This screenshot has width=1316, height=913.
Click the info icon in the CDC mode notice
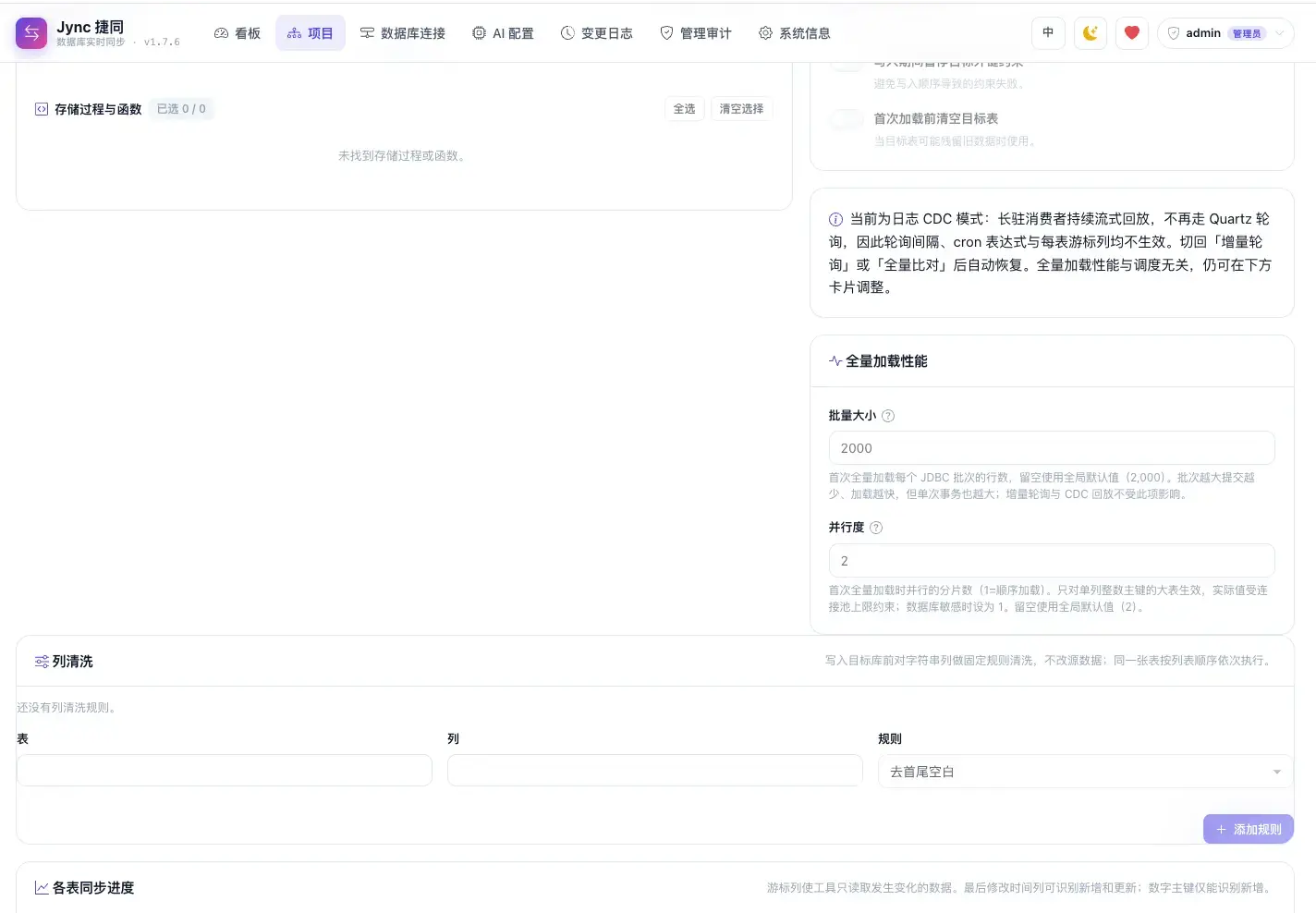(x=835, y=220)
